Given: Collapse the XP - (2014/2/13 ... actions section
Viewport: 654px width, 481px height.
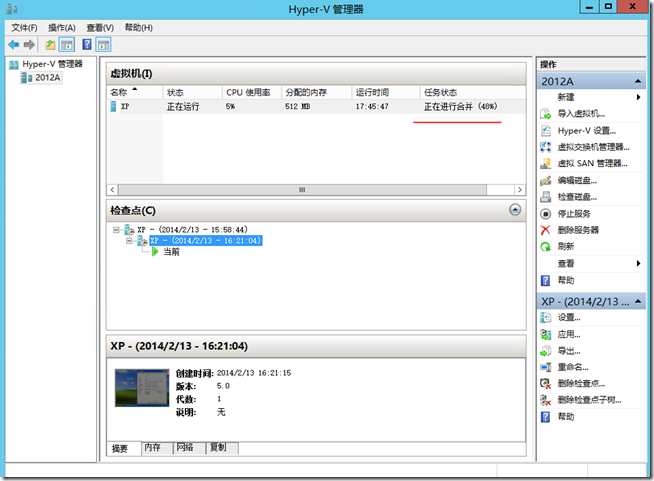Looking at the screenshot, I should [x=638, y=301].
